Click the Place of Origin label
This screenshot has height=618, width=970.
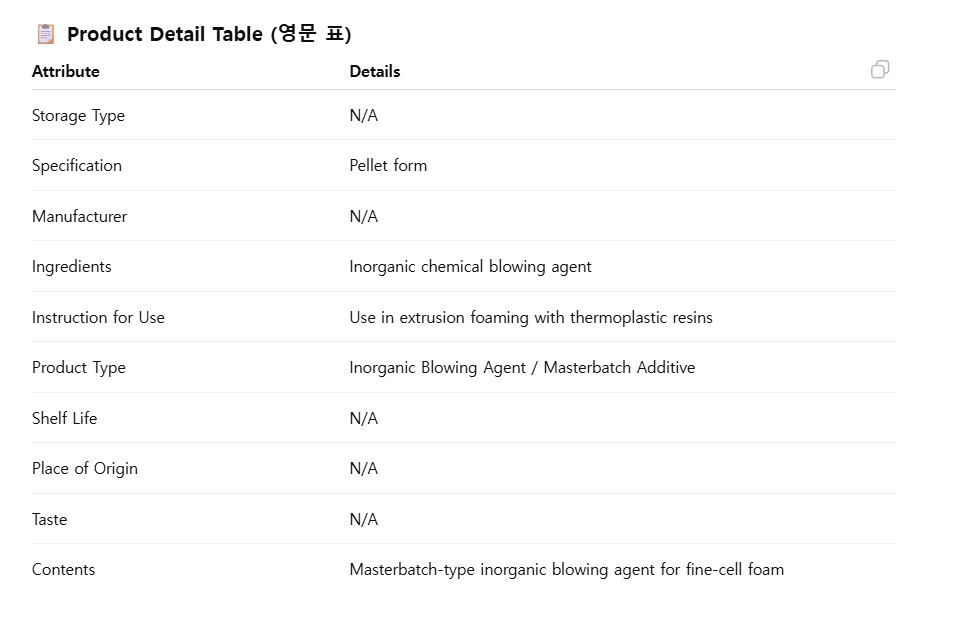(x=85, y=469)
